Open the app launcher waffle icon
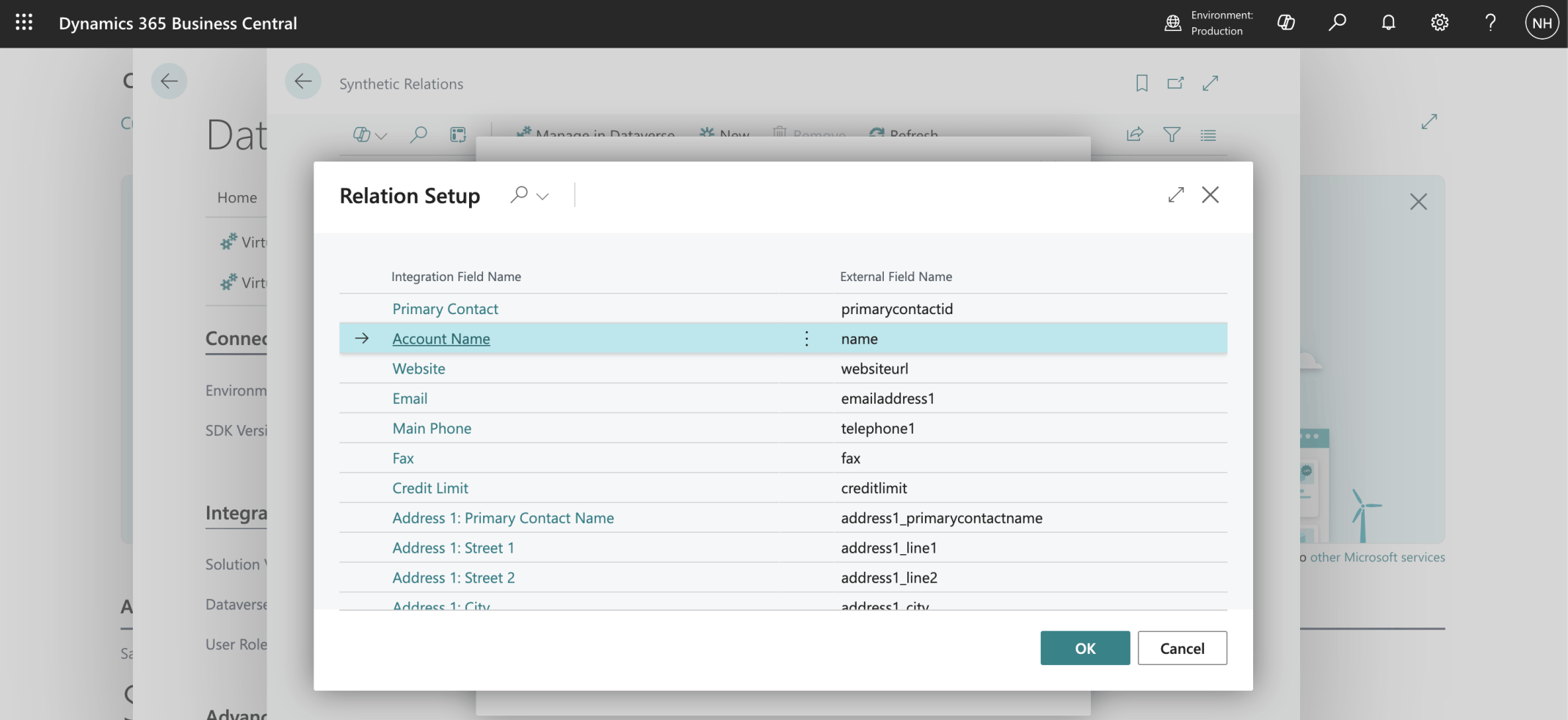Image resolution: width=1568 pixels, height=720 pixels. 23,23
